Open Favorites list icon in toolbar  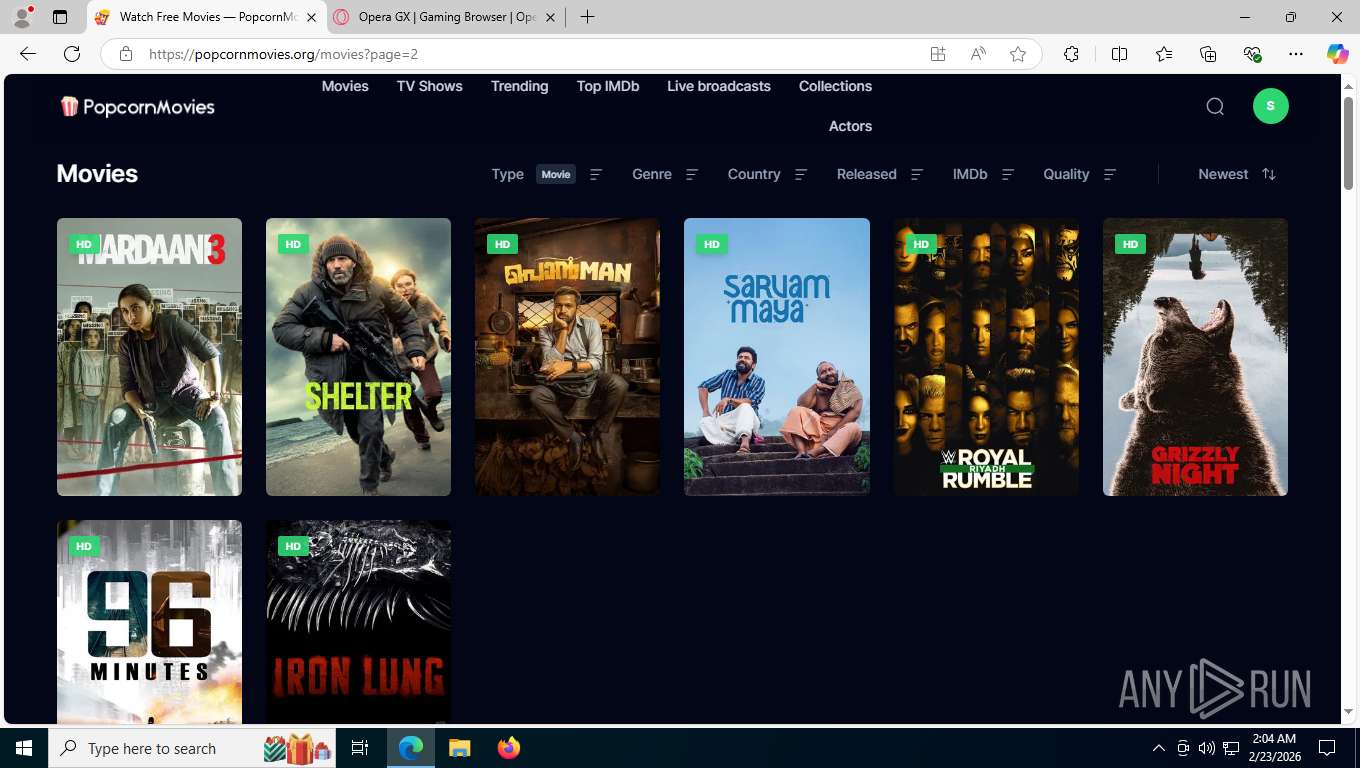[x=1164, y=54]
